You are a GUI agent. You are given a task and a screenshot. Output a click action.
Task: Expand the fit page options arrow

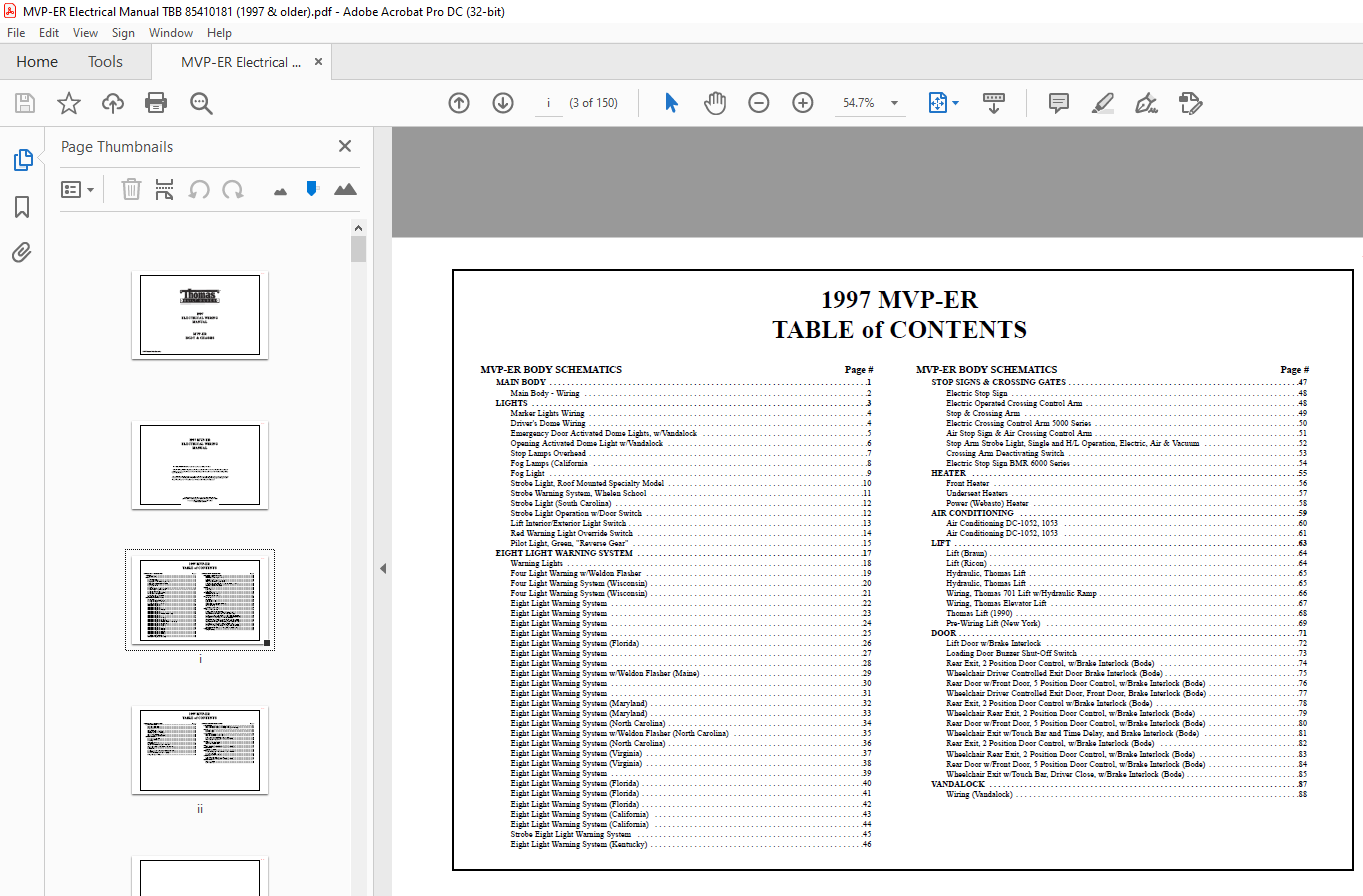(x=955, y=103)
